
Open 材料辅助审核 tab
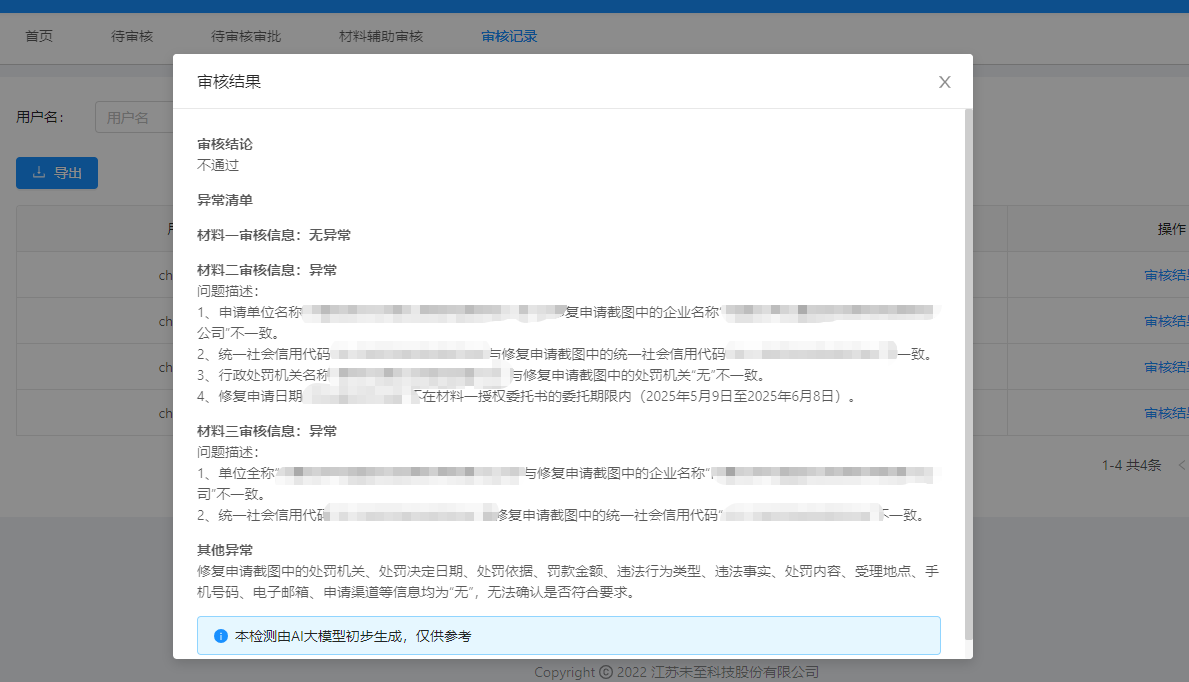pyautogui.click(x=381, y=37)
